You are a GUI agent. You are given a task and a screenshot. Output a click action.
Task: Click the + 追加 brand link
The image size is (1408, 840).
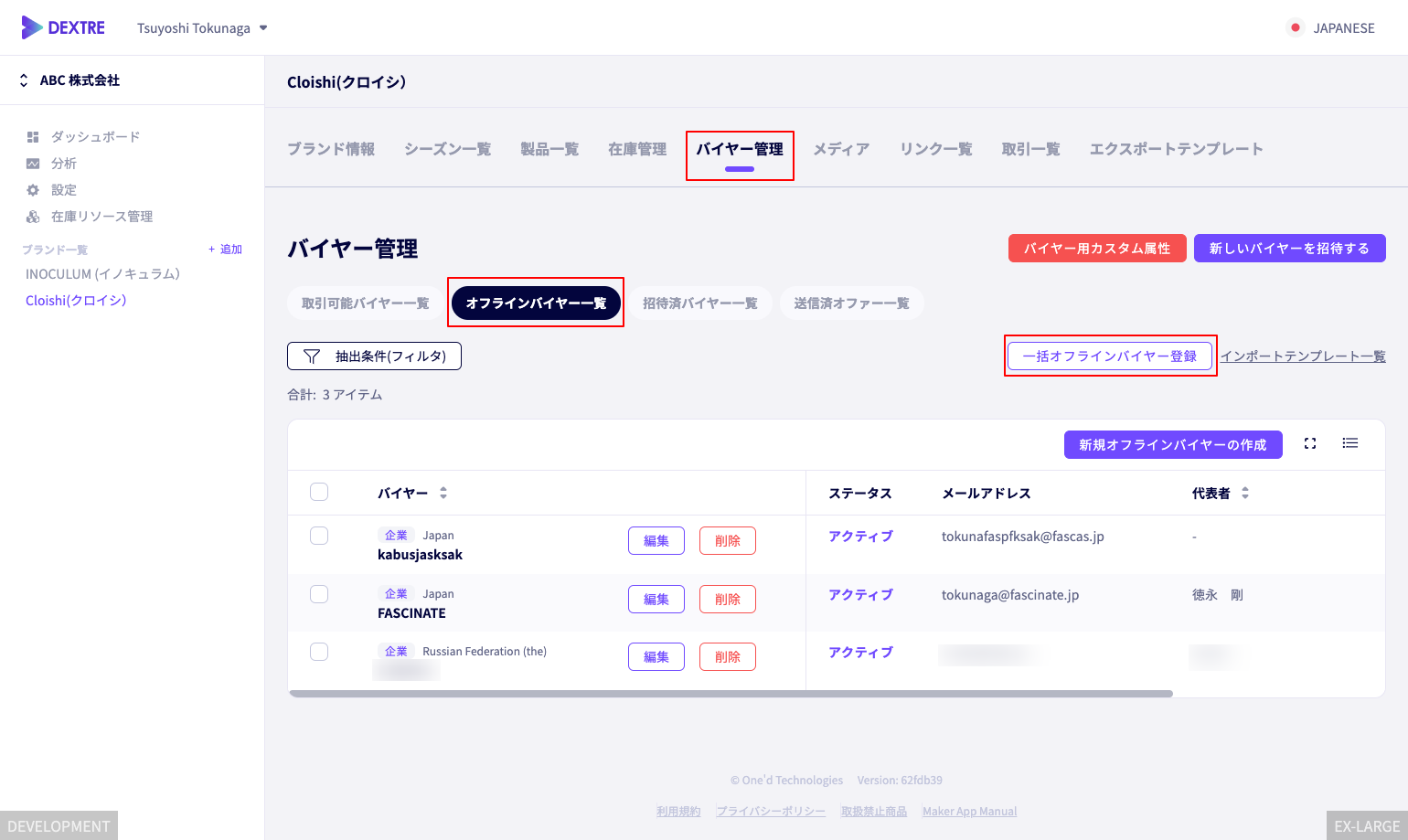point(225,250)
